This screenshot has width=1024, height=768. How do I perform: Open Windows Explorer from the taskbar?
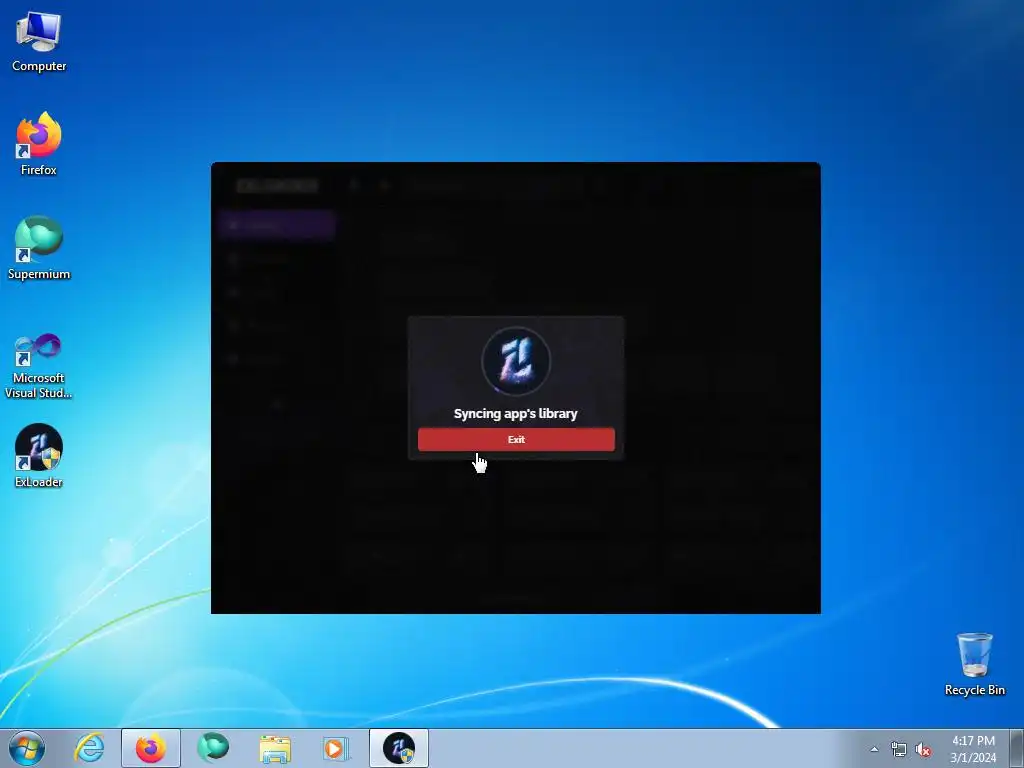pos(275,748)
